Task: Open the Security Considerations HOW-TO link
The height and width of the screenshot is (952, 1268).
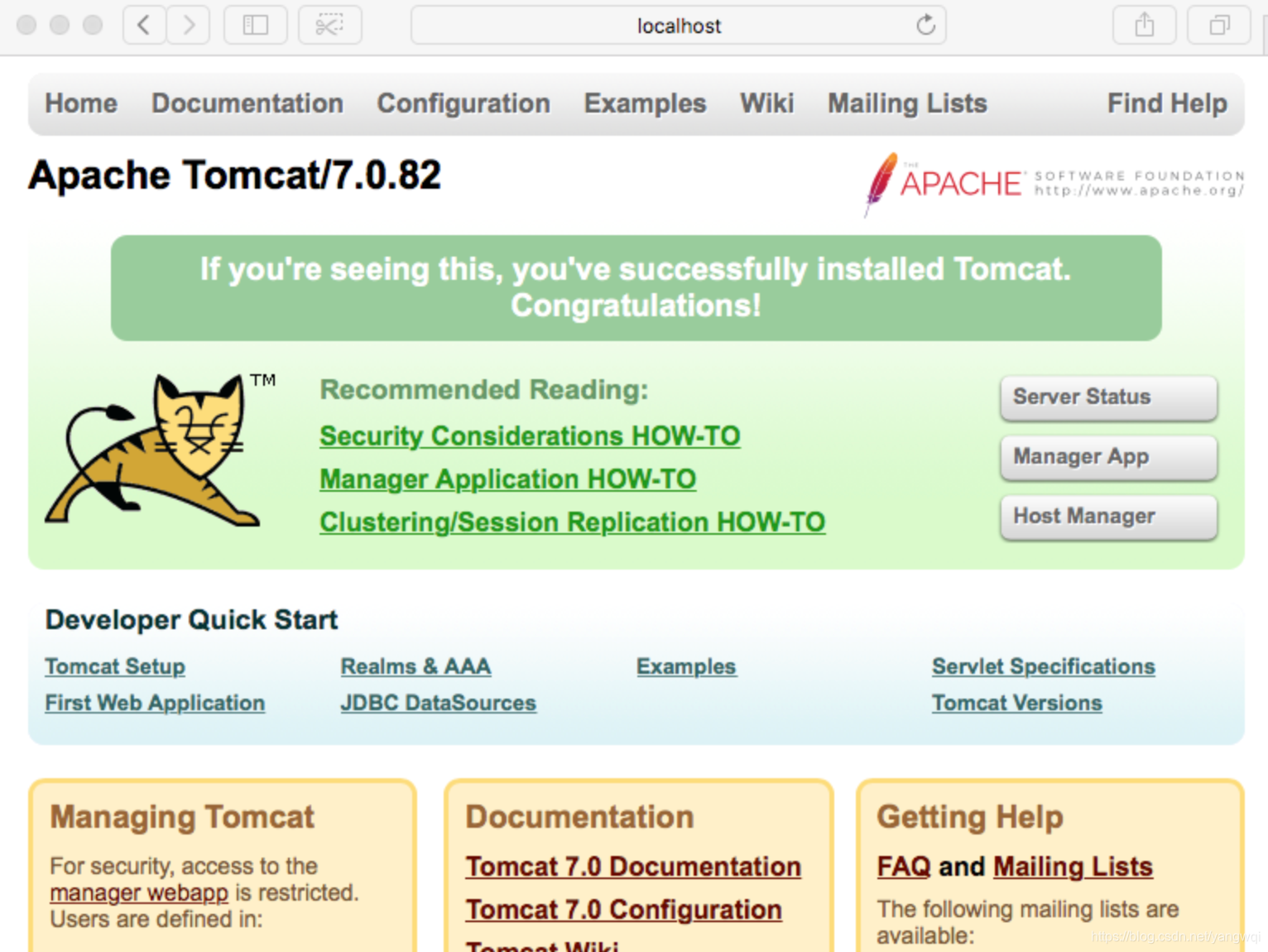Action: pyautogui.click(x=530, y=436)
